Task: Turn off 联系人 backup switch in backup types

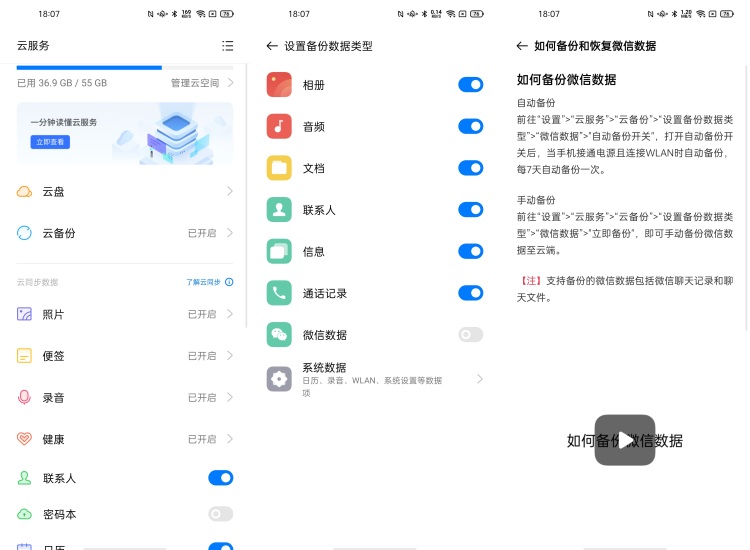Action: coord(471,209)
